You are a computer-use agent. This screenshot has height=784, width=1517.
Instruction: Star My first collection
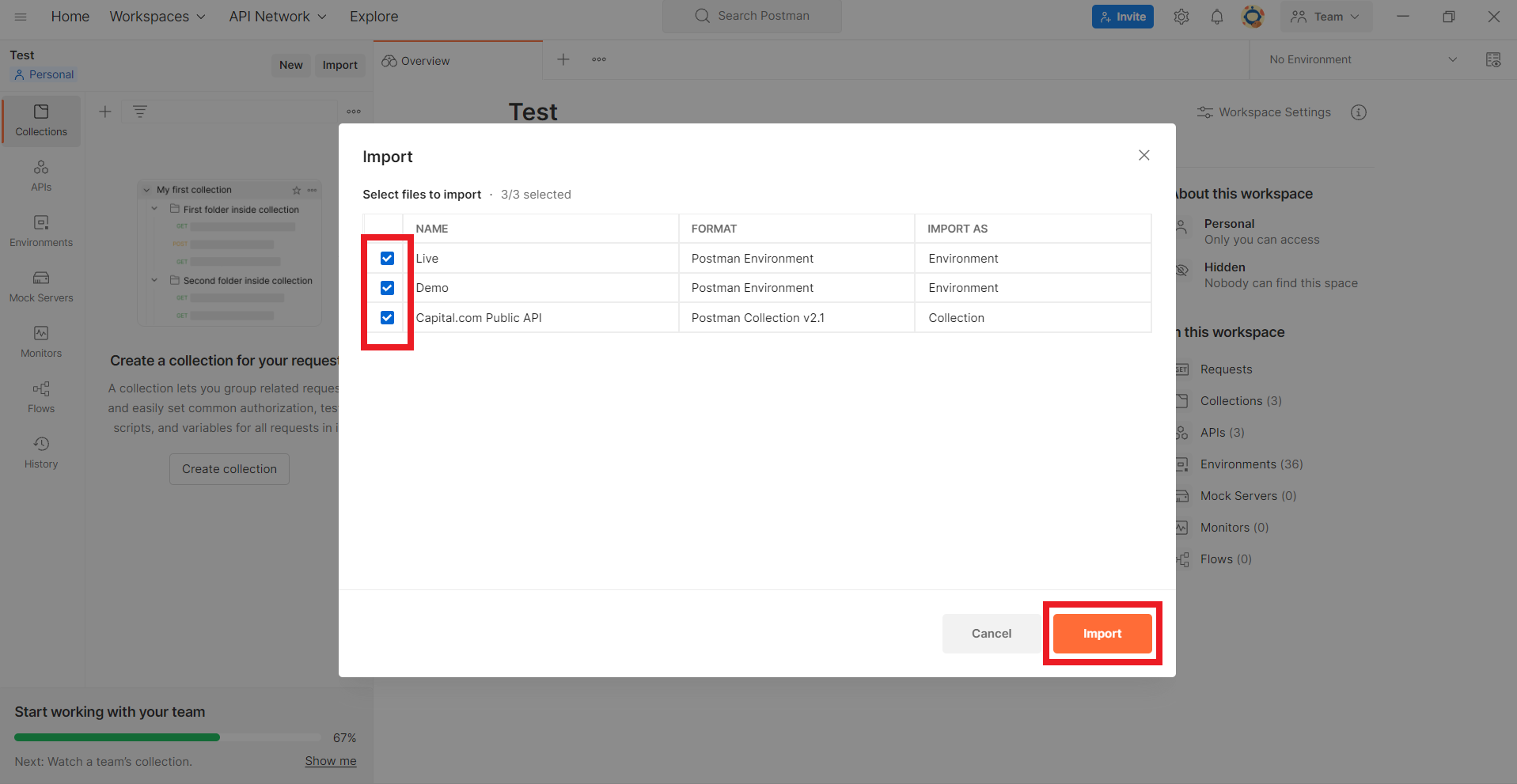coord(297,190)
